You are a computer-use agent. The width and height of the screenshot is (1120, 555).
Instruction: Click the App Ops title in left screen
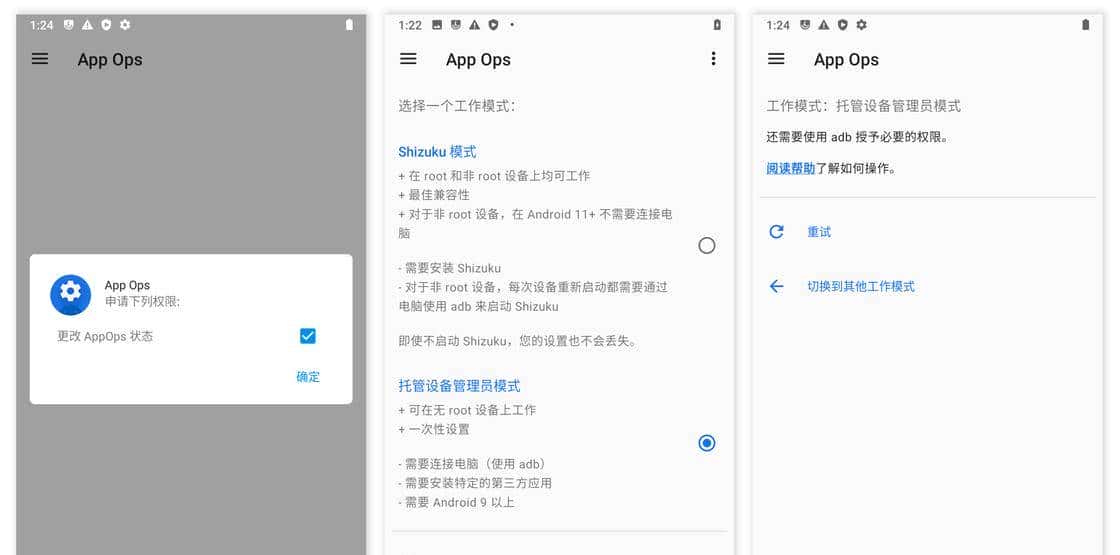pyautogui.click(x=110, y=60)
